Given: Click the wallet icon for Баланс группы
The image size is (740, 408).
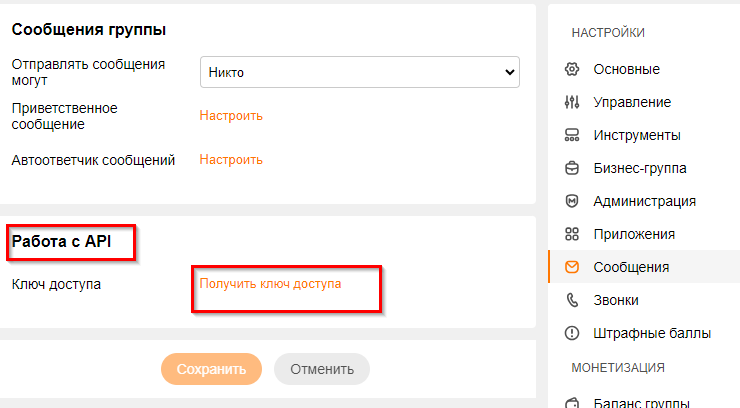Looking at the screenshot, I should [x=572, y=403].
